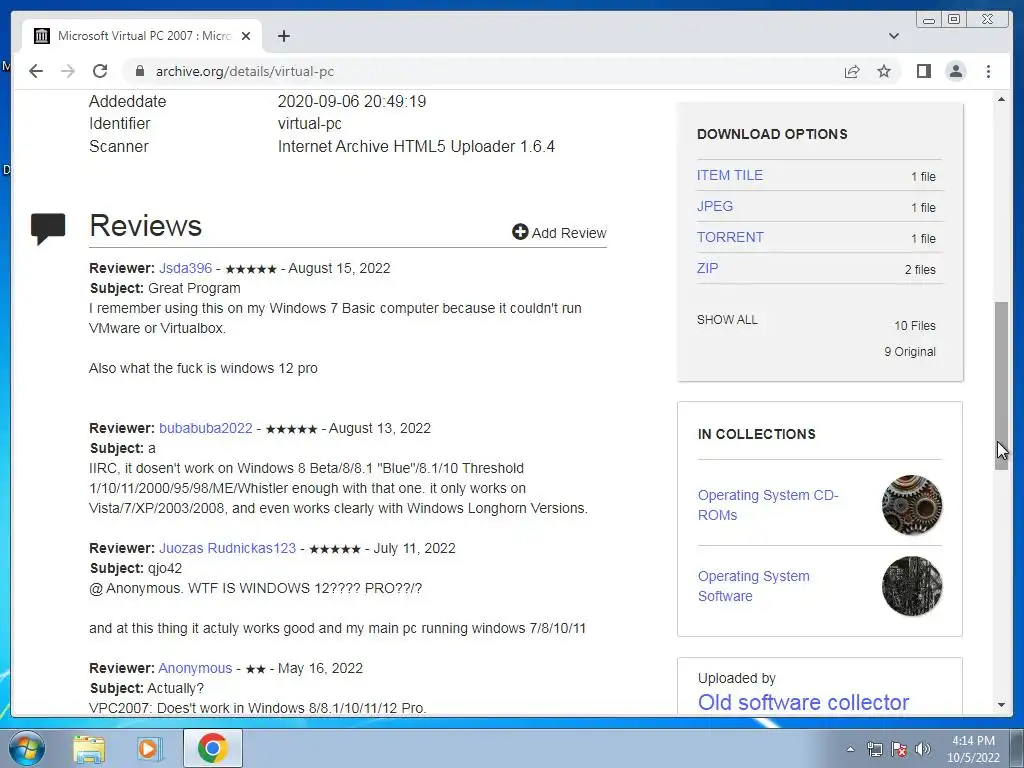
Task: Bookmark this tab with the star icon
Action: (884, 71)
